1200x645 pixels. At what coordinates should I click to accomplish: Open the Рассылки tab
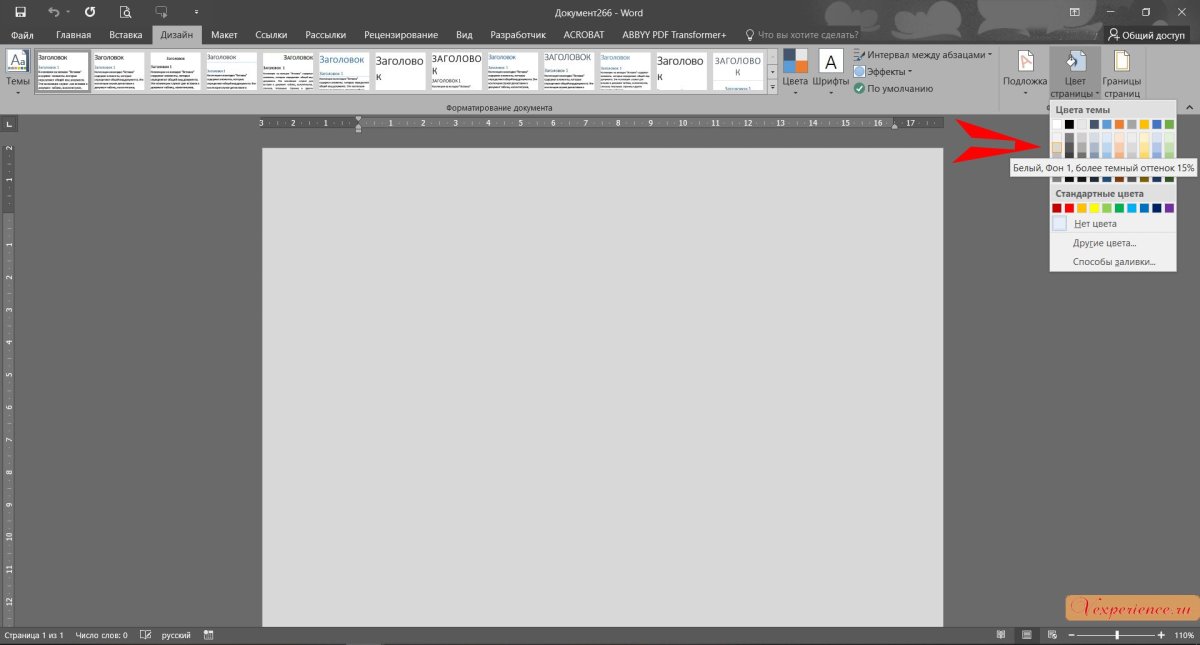coord(325,35)
